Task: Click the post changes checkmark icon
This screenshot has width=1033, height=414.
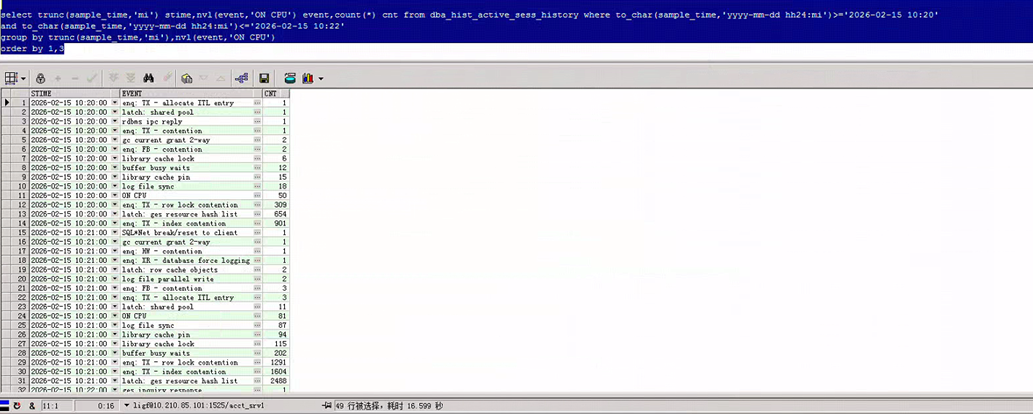Action: coord(92,78)
